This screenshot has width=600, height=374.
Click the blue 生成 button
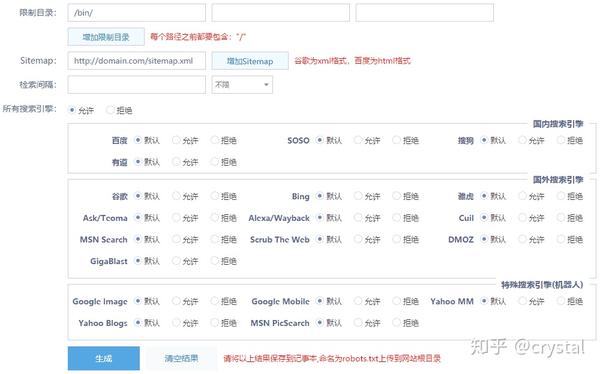tap(104, 358)
